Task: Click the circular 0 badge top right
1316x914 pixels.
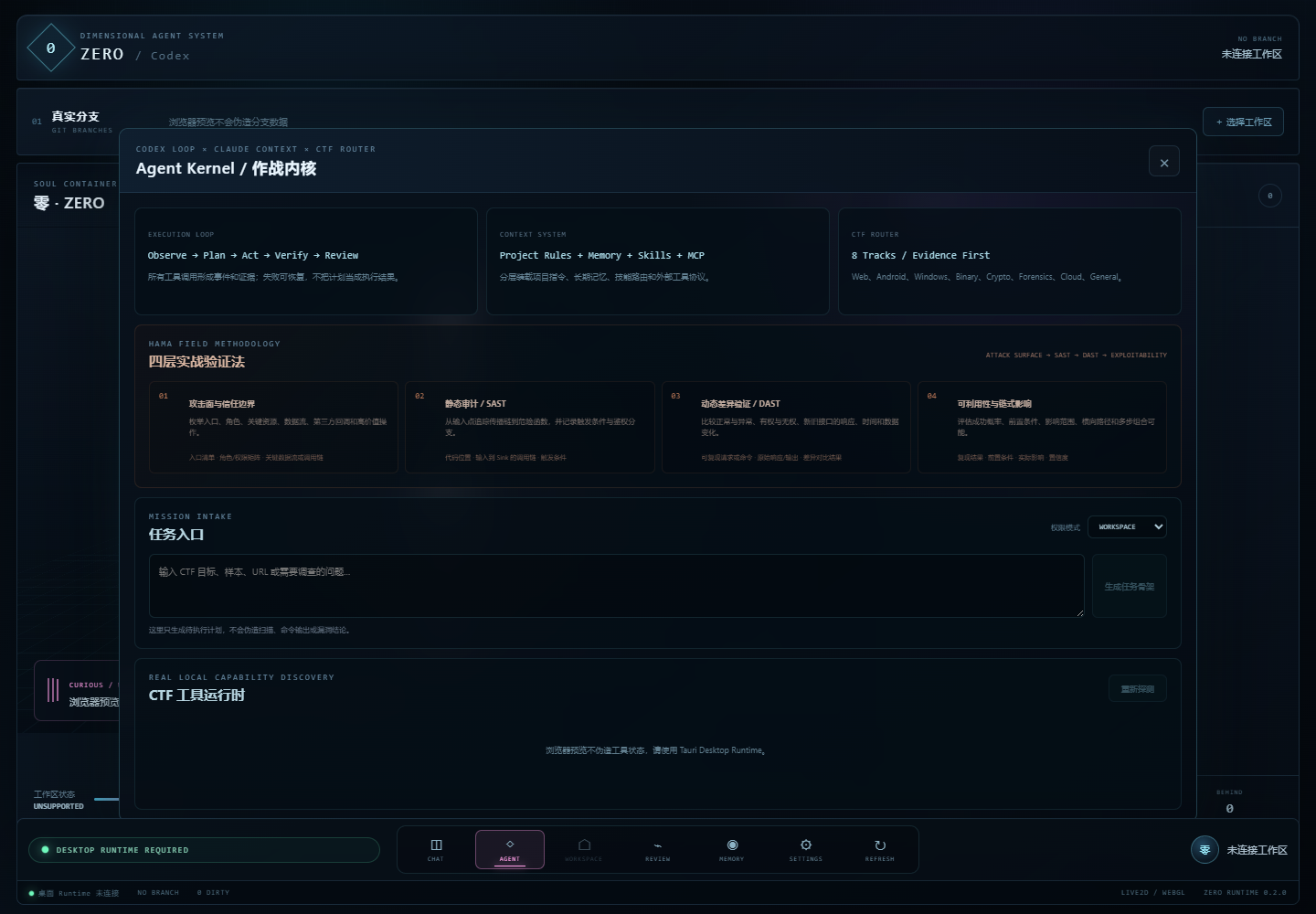Action: tap(1270, 196)
